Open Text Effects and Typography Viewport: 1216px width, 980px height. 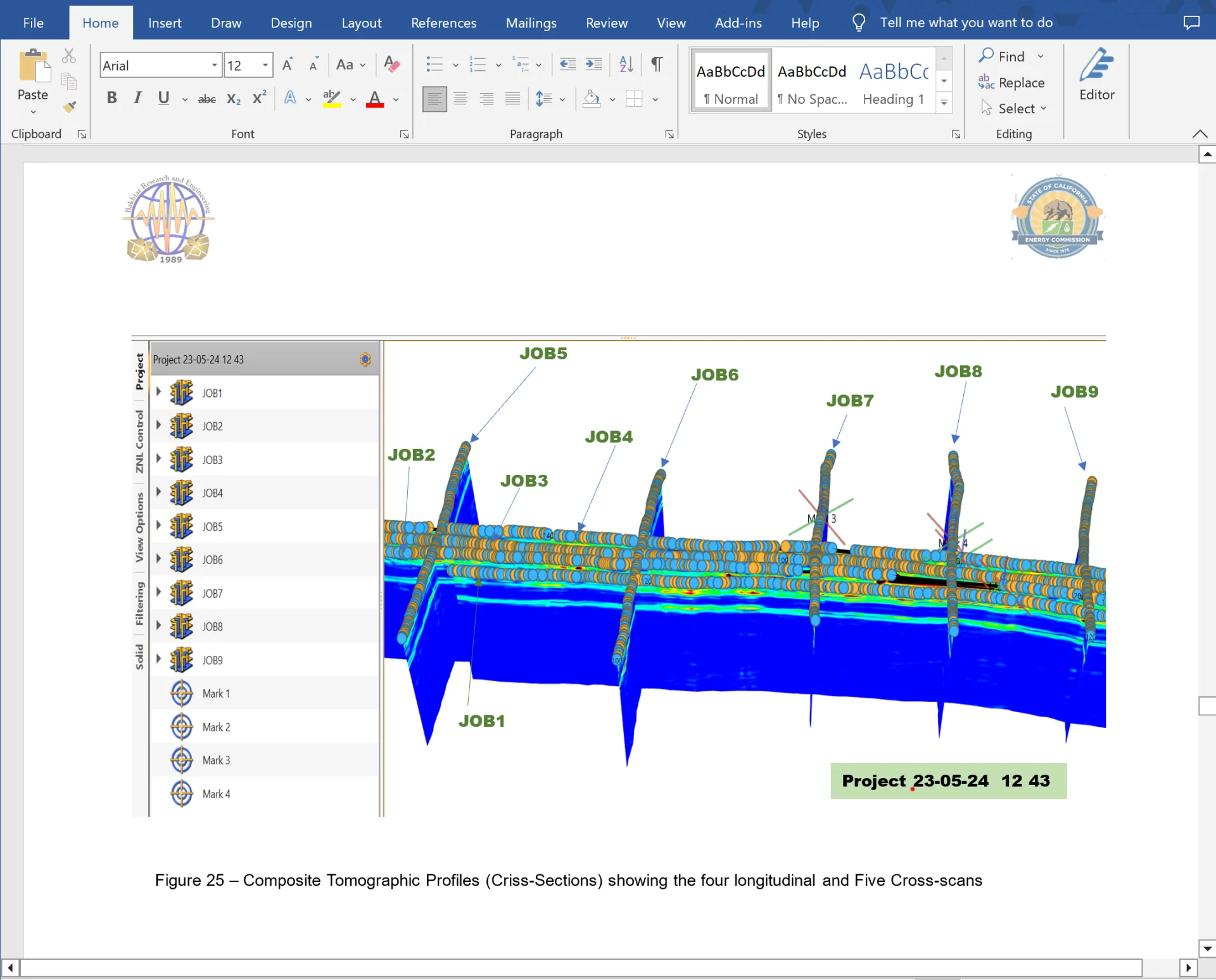(290, 98)
